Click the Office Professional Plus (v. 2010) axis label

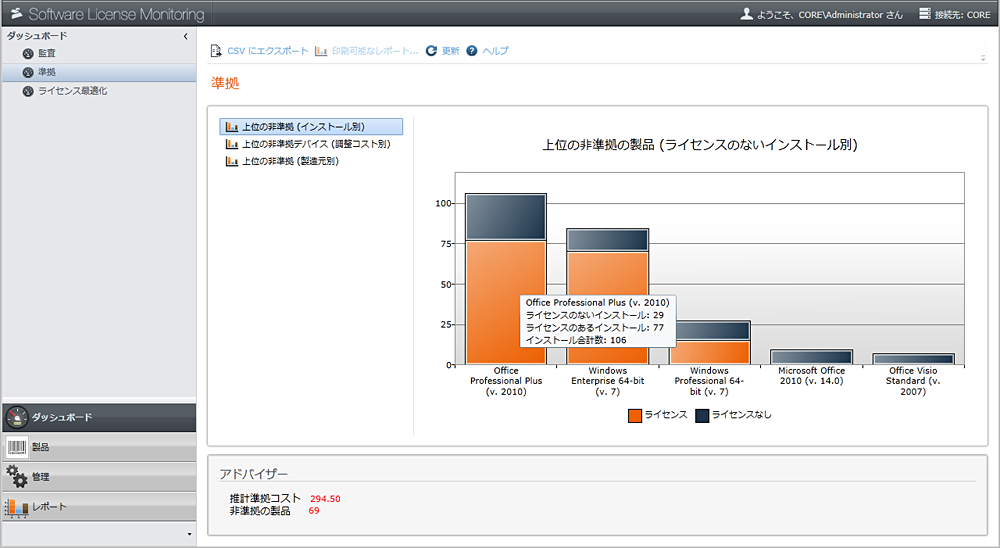(506, 381)
